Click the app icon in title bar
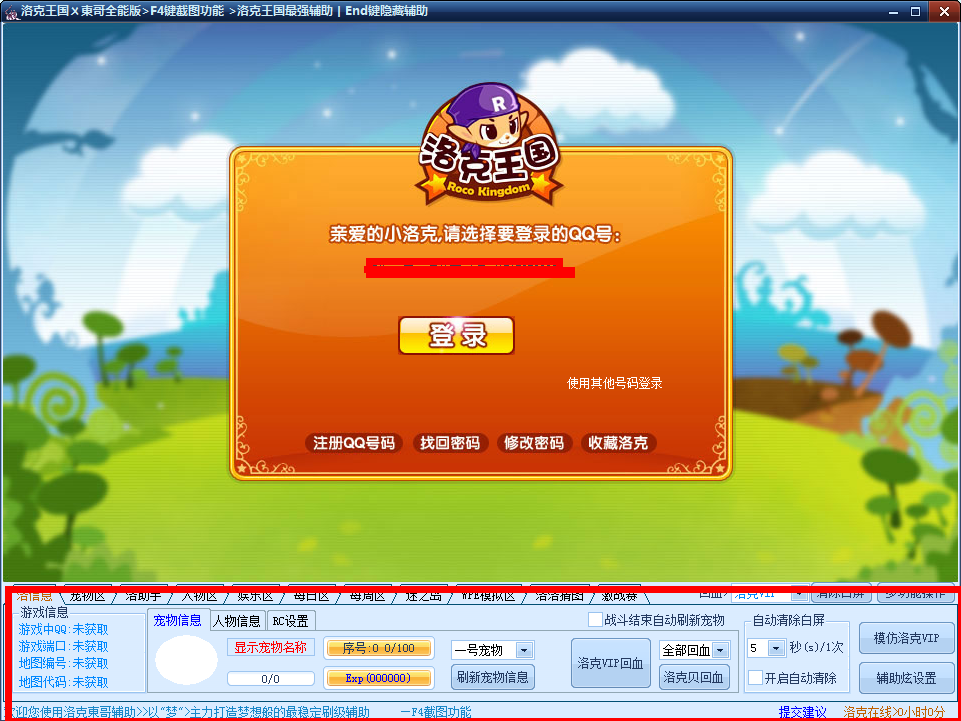The width and height of the screenshot is (961, 721). click(x=11, y=11)
